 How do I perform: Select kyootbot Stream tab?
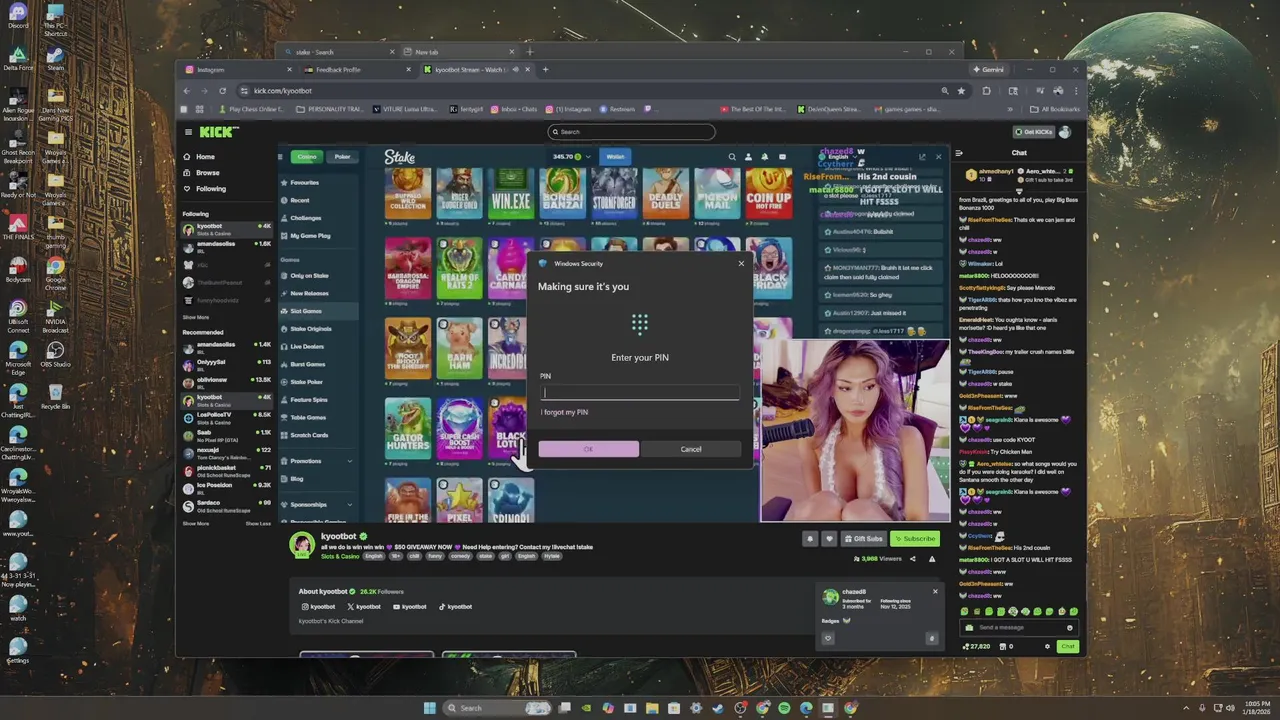click(475, 69)
